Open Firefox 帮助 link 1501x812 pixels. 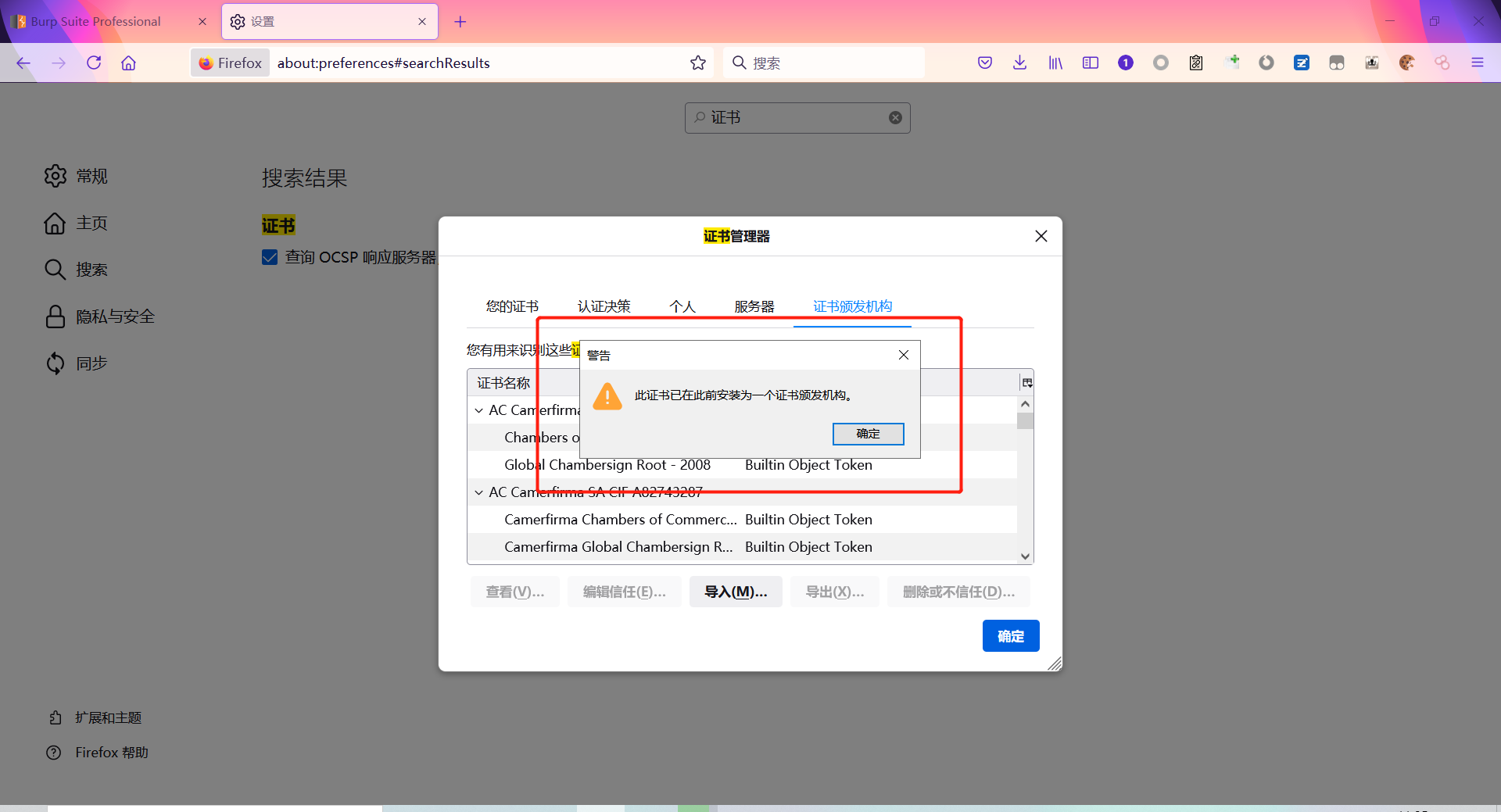pyautogui.click(x=98, y=753)
